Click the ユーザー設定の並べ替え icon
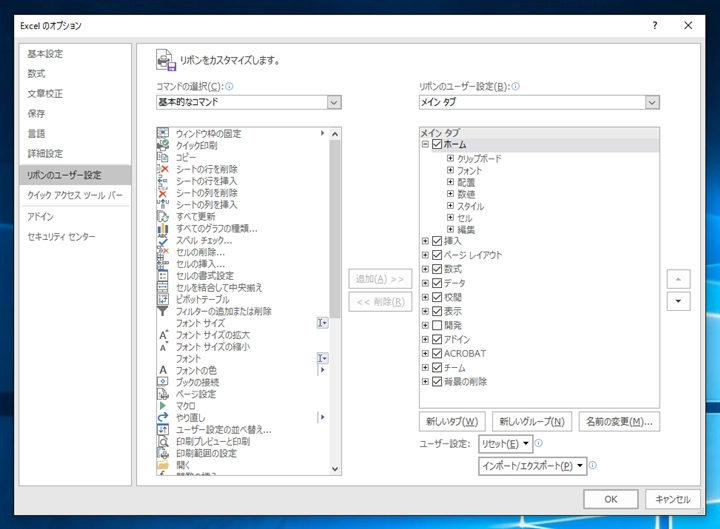The width and height of the screenshot is (720, 529). point(163,429)
